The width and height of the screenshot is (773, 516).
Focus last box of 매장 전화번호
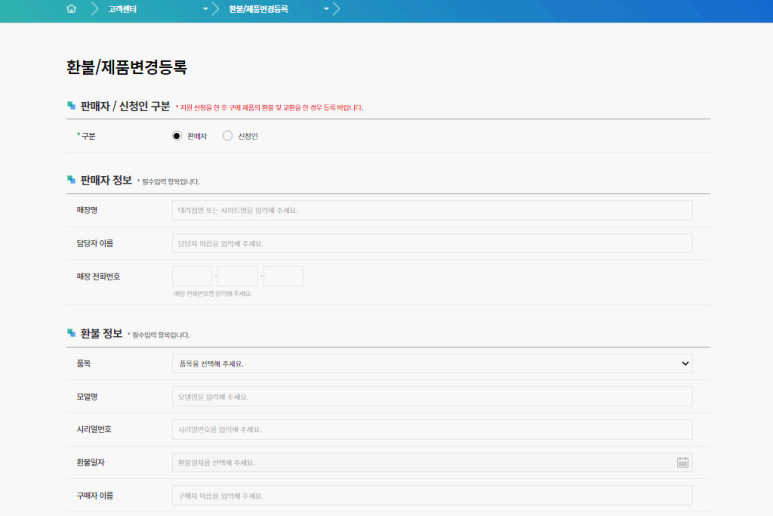[283, 276]
